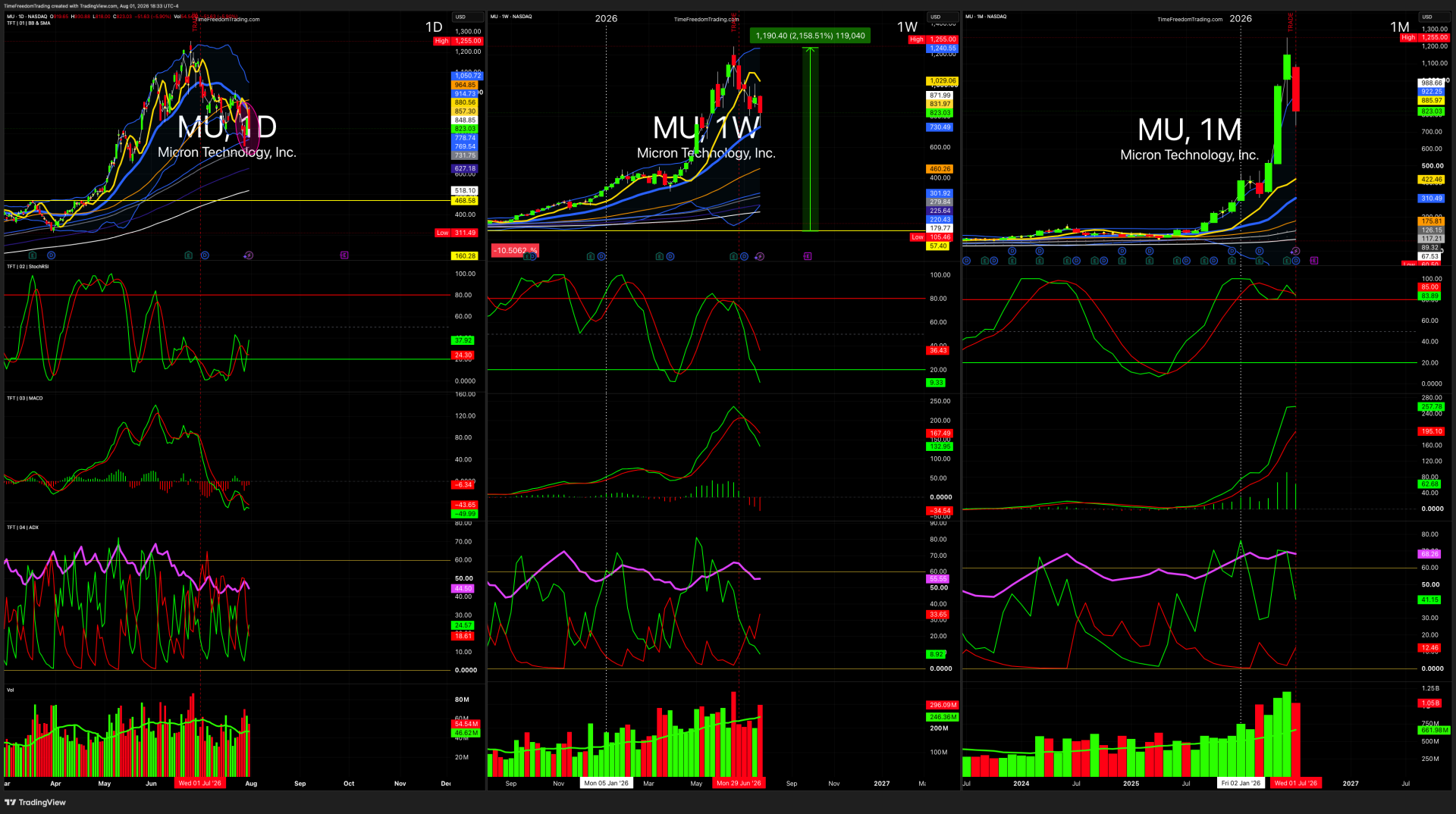Viewport: 1456px width, 814px height.
Task: Click the 988.66 white price label on the 1M chart
Action: (1432, 83)
